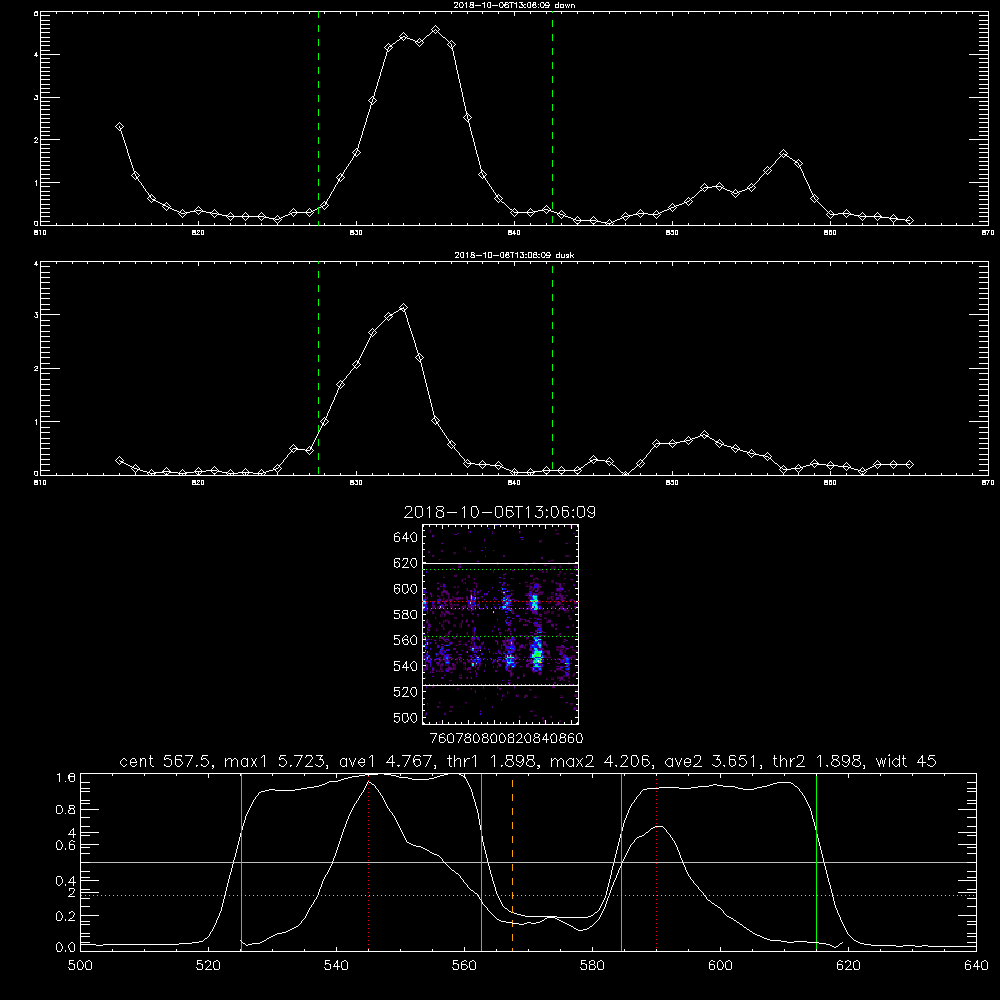1000x1000 pixels.
Task: Click '0.8' on the profile plot y-axis
Action: [66, 809]
